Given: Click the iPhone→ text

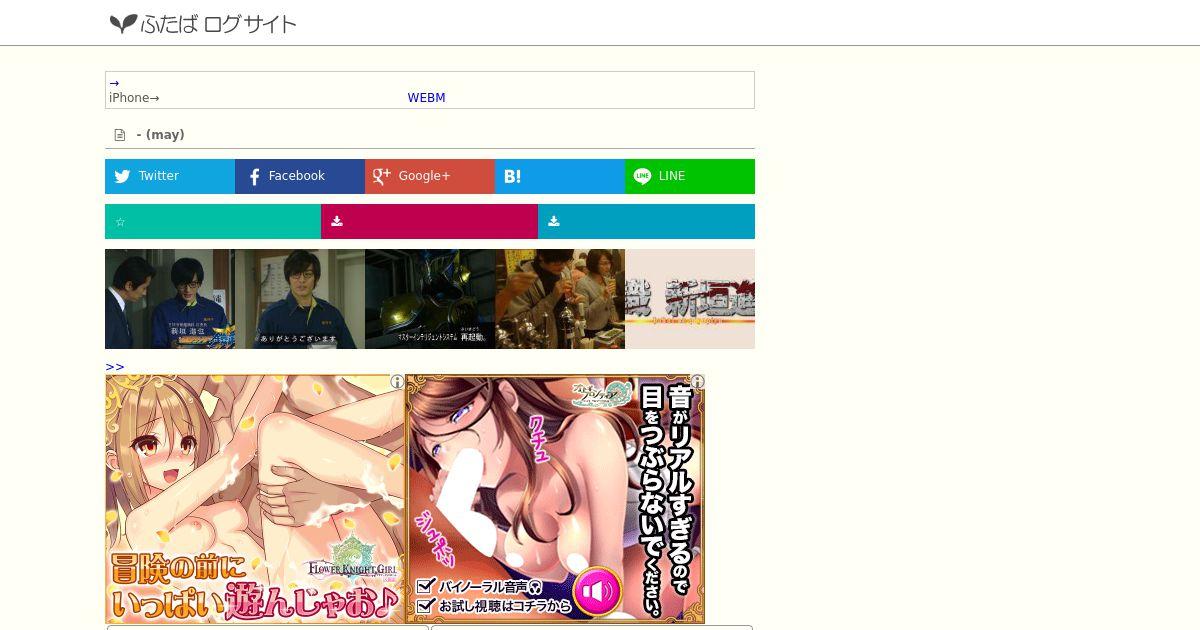Looking at the screenshot, I should click(x=134, y=98).
